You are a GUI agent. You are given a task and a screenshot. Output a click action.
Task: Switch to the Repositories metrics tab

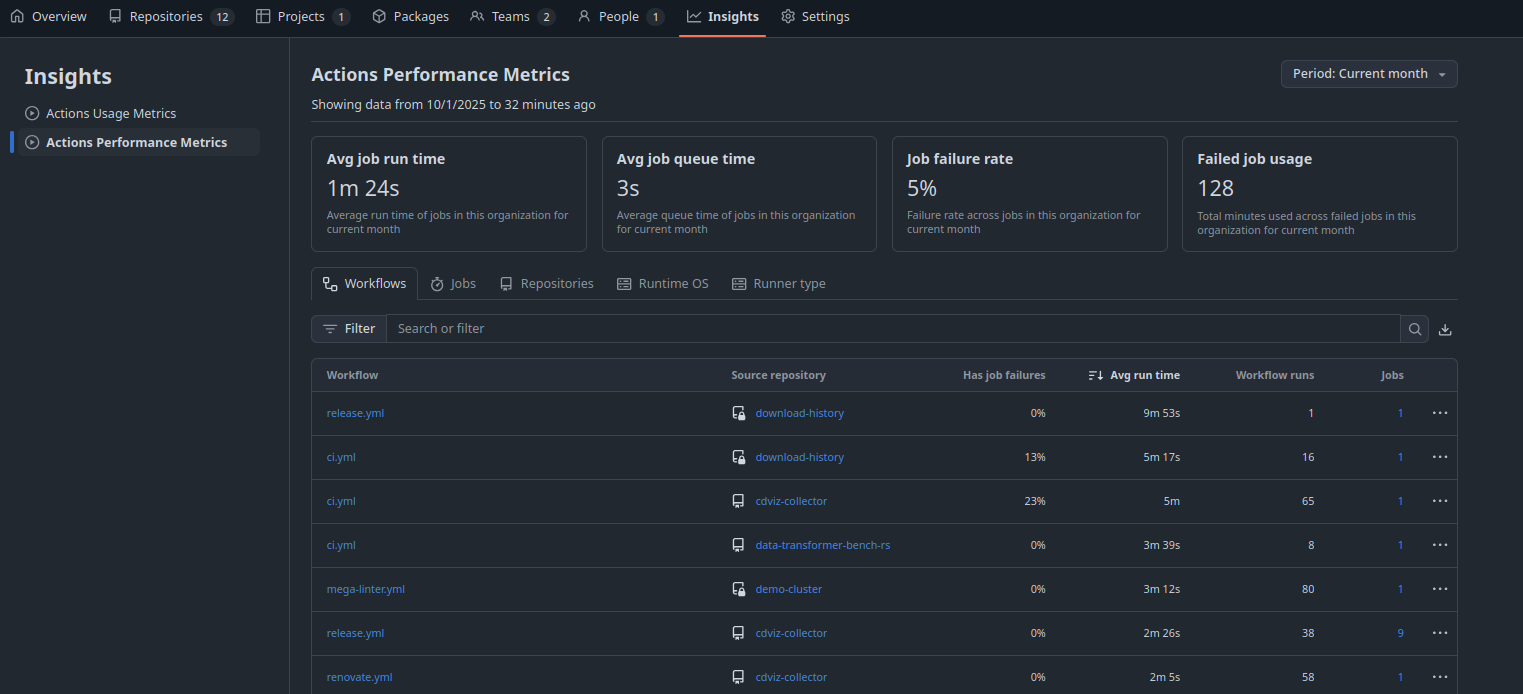click(x=547, y=284)
